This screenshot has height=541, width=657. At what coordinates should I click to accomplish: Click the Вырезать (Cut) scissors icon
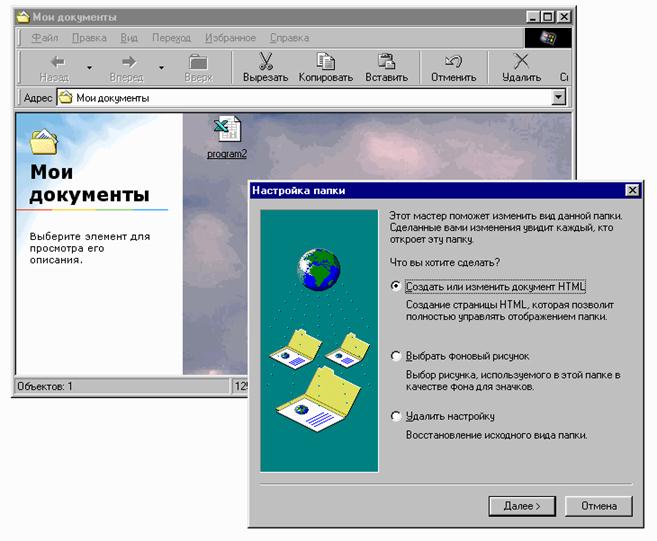(265, 62)
